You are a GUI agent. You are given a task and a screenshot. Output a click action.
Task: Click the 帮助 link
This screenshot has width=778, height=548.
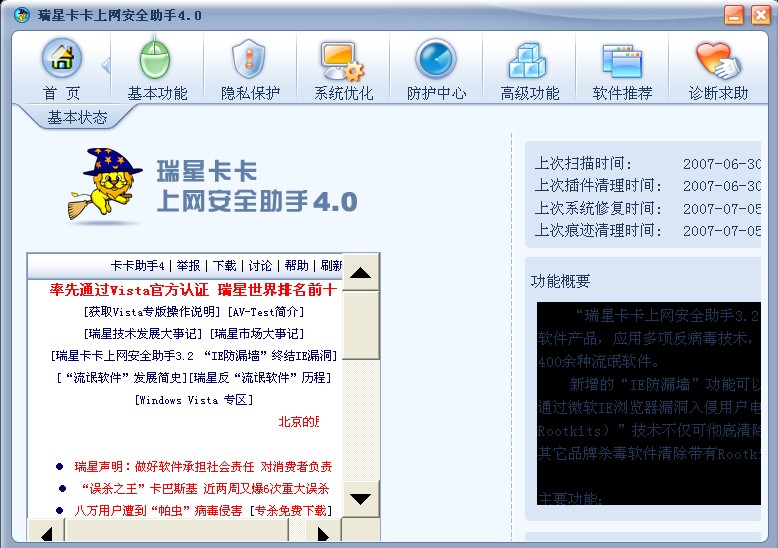click(x=296, y=266)
